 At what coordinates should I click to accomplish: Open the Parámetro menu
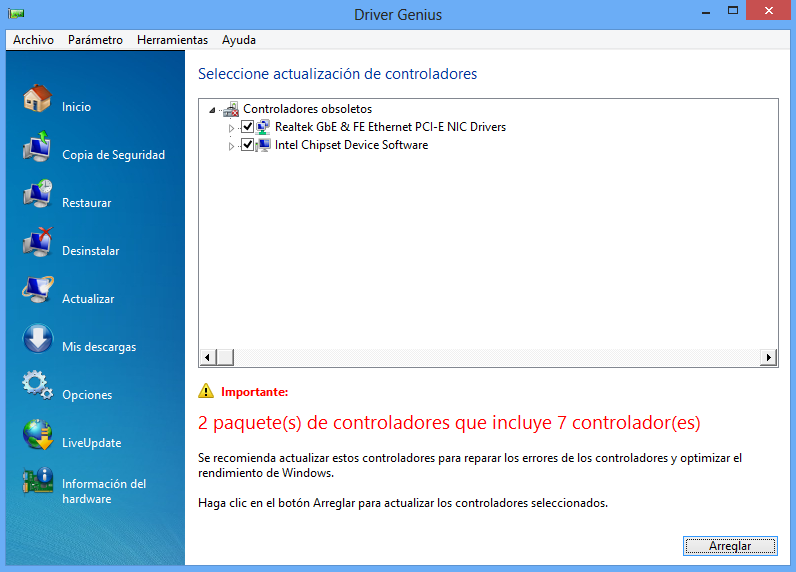(x=95, y=40)
